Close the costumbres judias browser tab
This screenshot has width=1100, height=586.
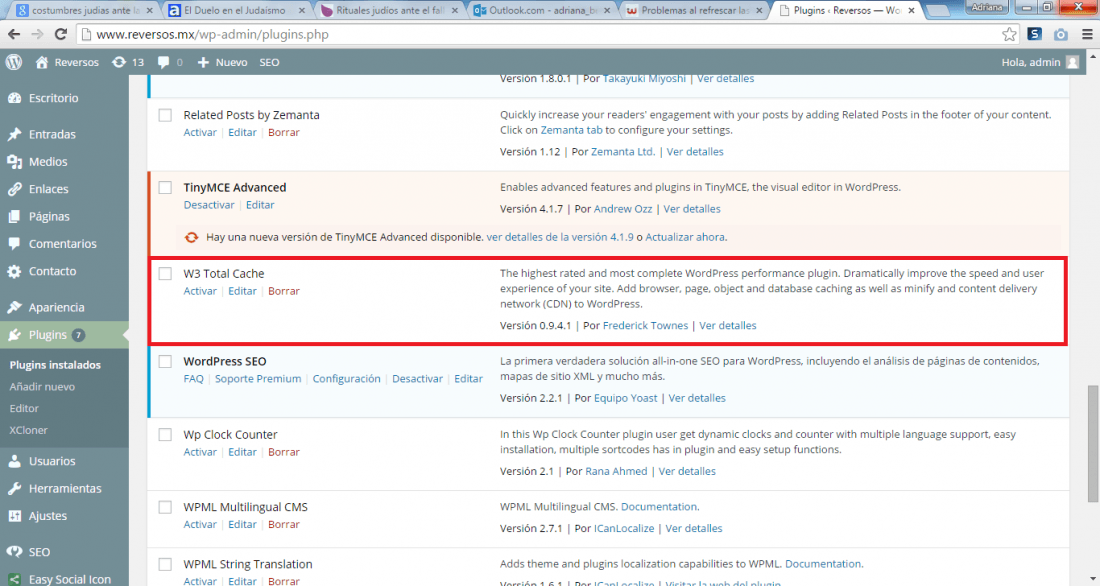(x=149, y=11)
